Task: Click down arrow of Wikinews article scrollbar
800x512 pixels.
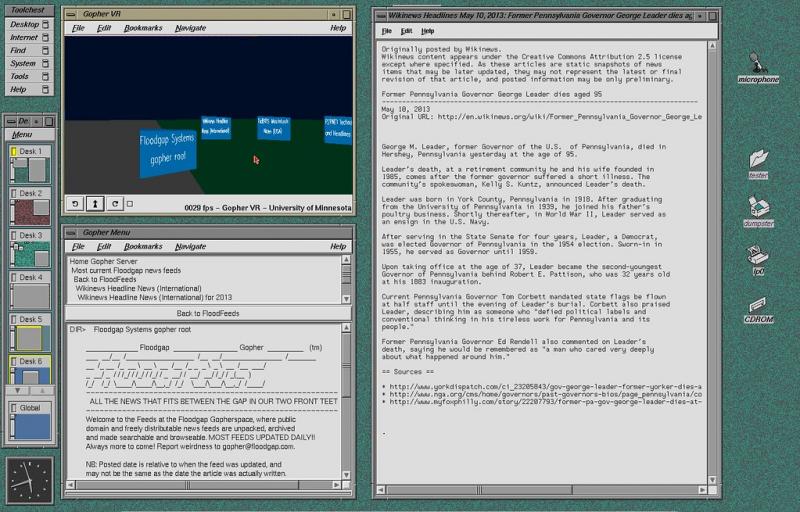Action: 712,480
